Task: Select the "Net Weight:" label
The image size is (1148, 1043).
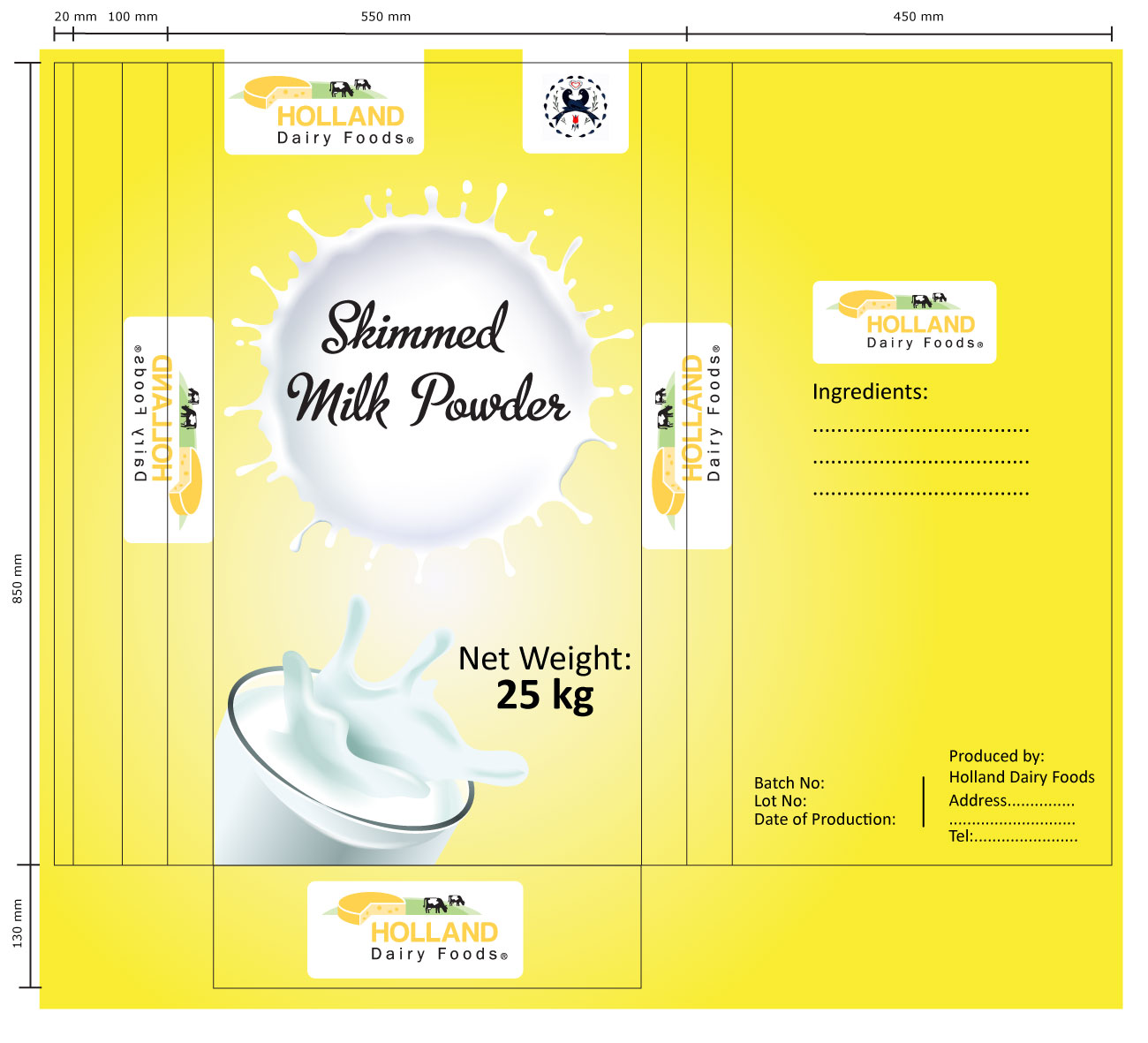Action: click(x=545, y=658)
